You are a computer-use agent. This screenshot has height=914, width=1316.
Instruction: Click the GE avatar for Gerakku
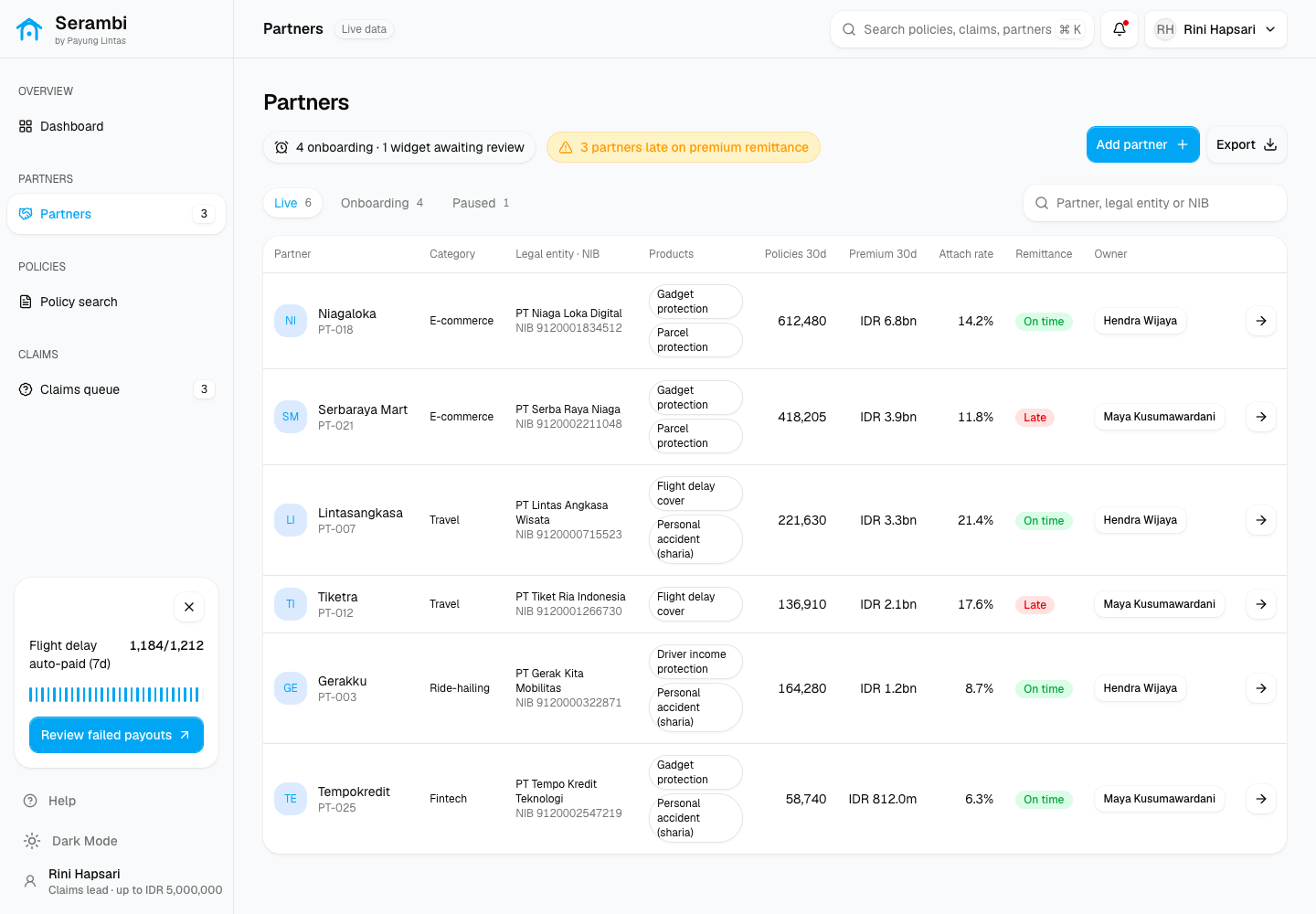point(291,688)
